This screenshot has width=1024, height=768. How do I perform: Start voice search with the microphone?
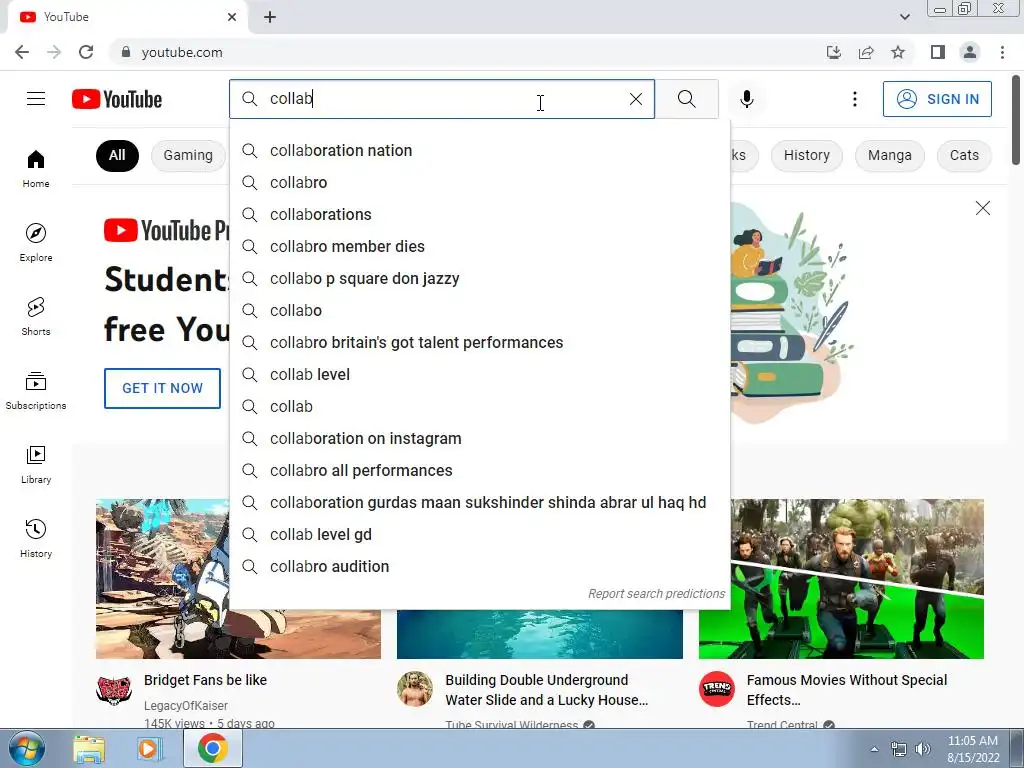(x=747, y=99)
